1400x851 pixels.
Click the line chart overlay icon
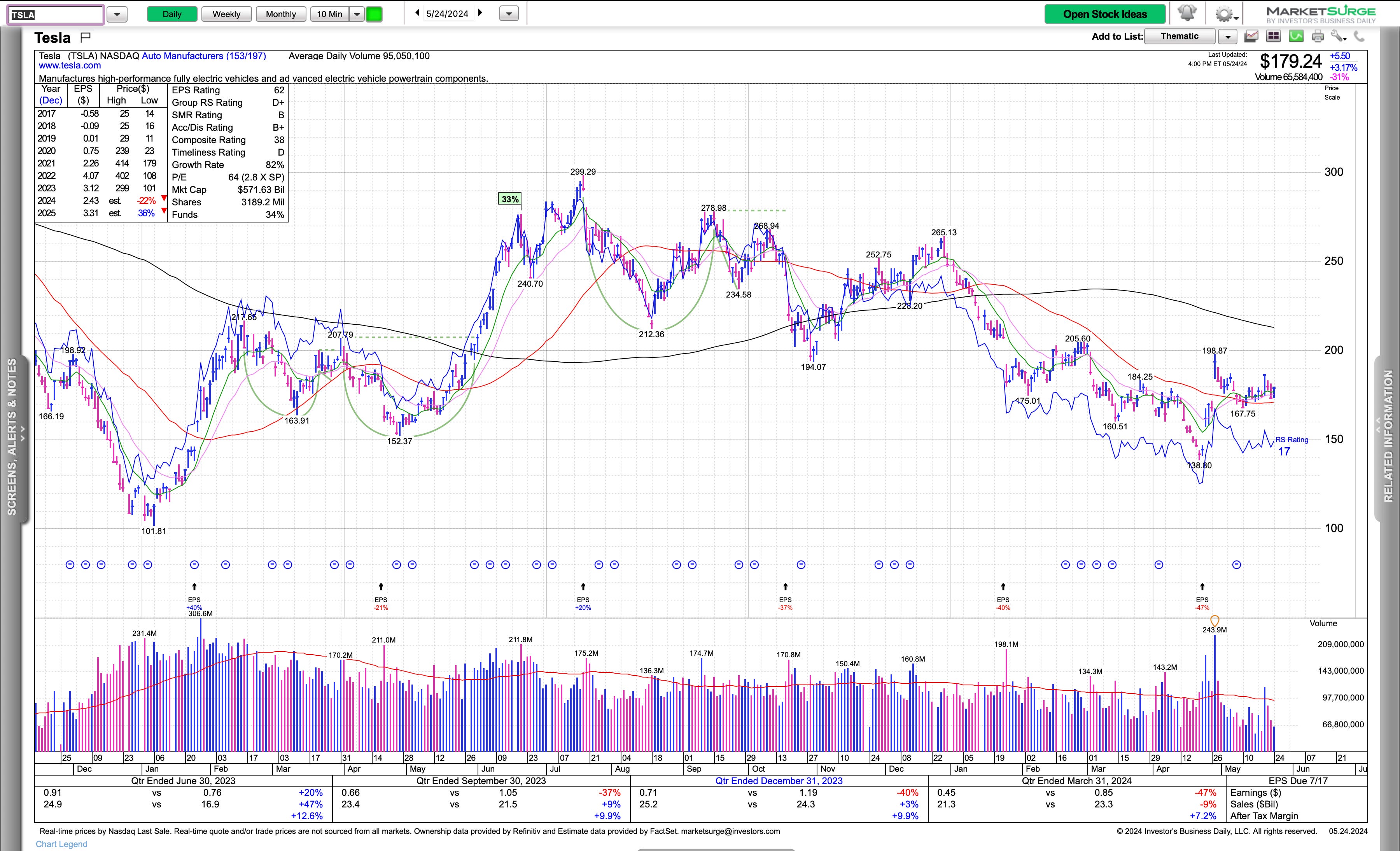(x=1251, y=36)
